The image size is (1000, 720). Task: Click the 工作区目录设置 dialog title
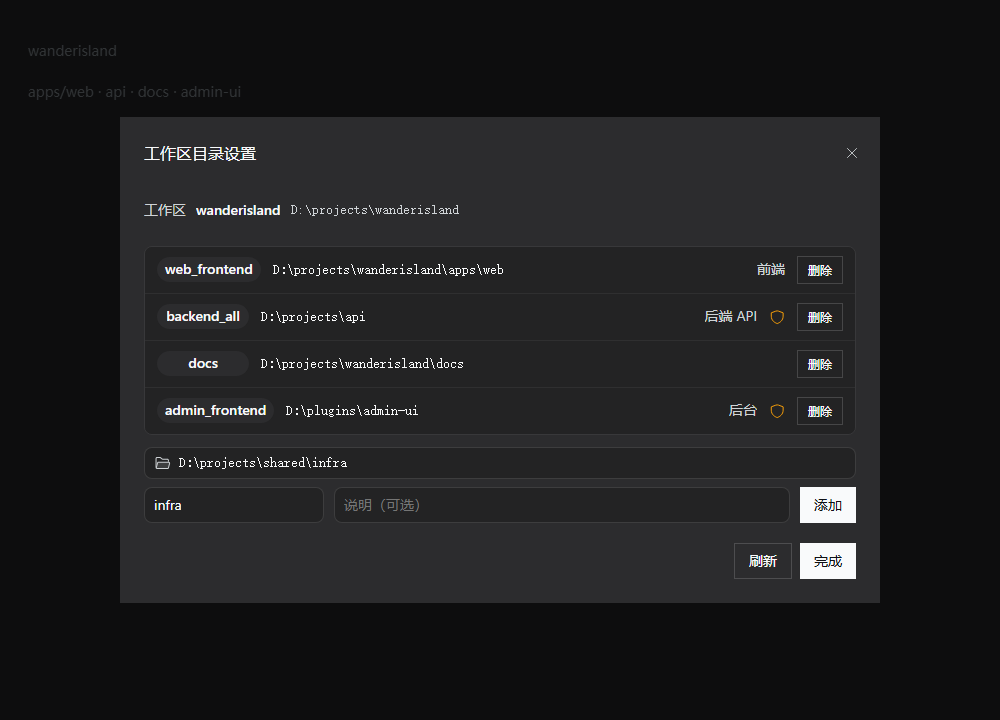pyautogui.click(x=200, y=154)
